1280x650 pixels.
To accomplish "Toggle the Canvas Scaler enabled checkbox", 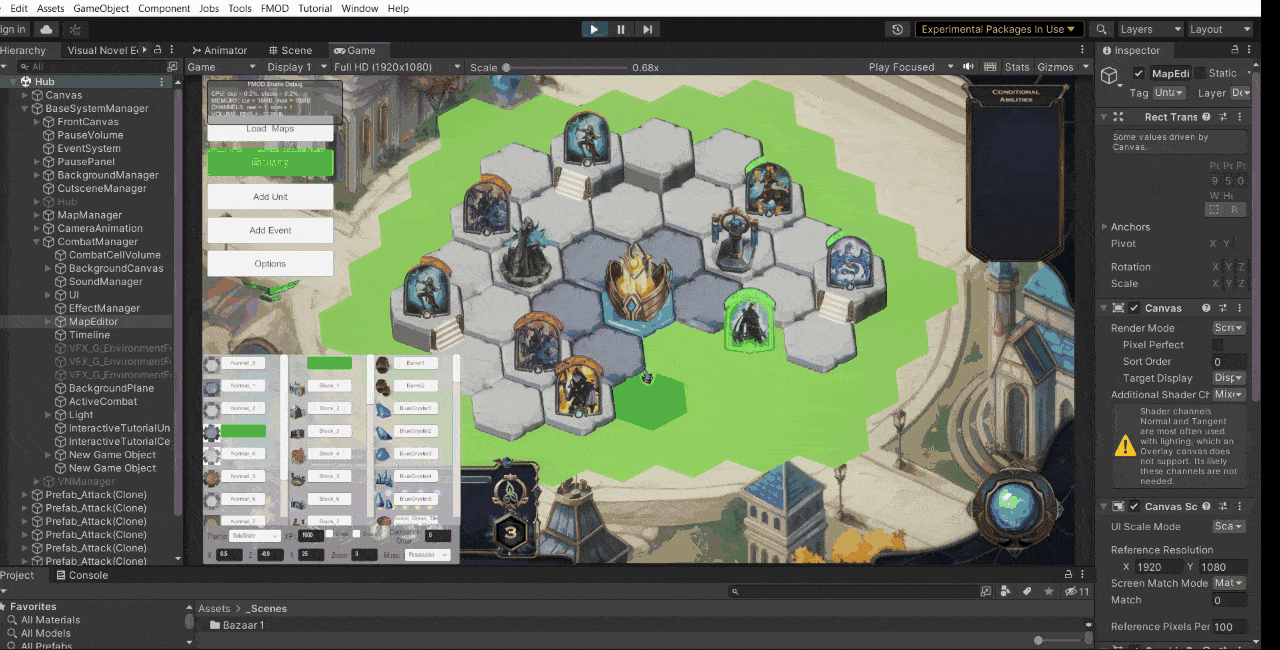I will 1134,506.
